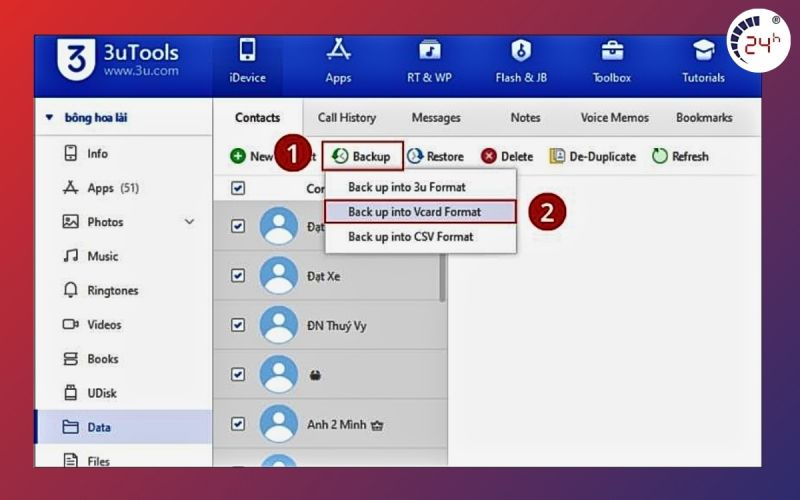This screenshot has width=800, height=500.
Task: Select the Music note sidebar icon
Action: coord(70,256)
